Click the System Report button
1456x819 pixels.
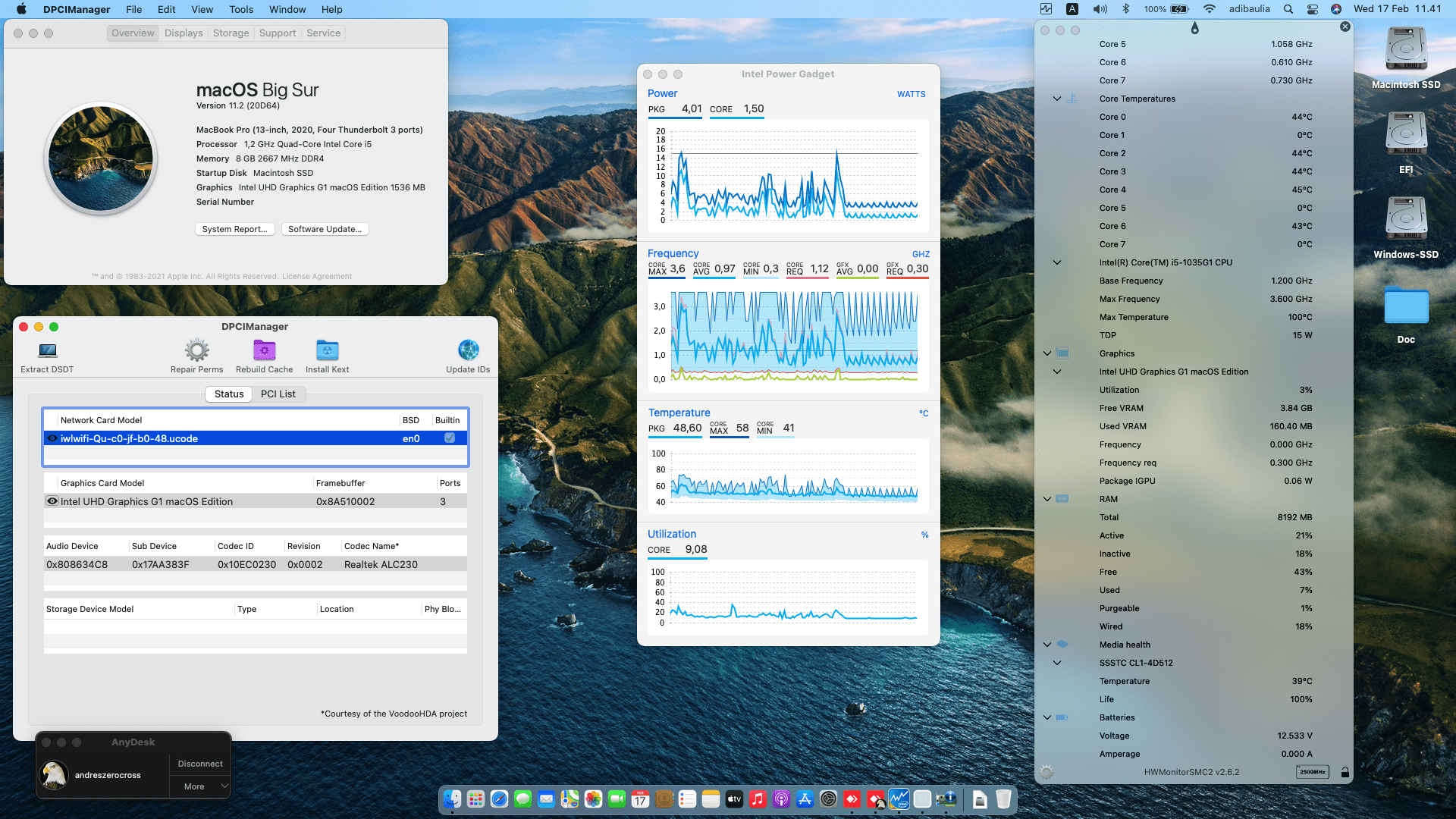234,229
